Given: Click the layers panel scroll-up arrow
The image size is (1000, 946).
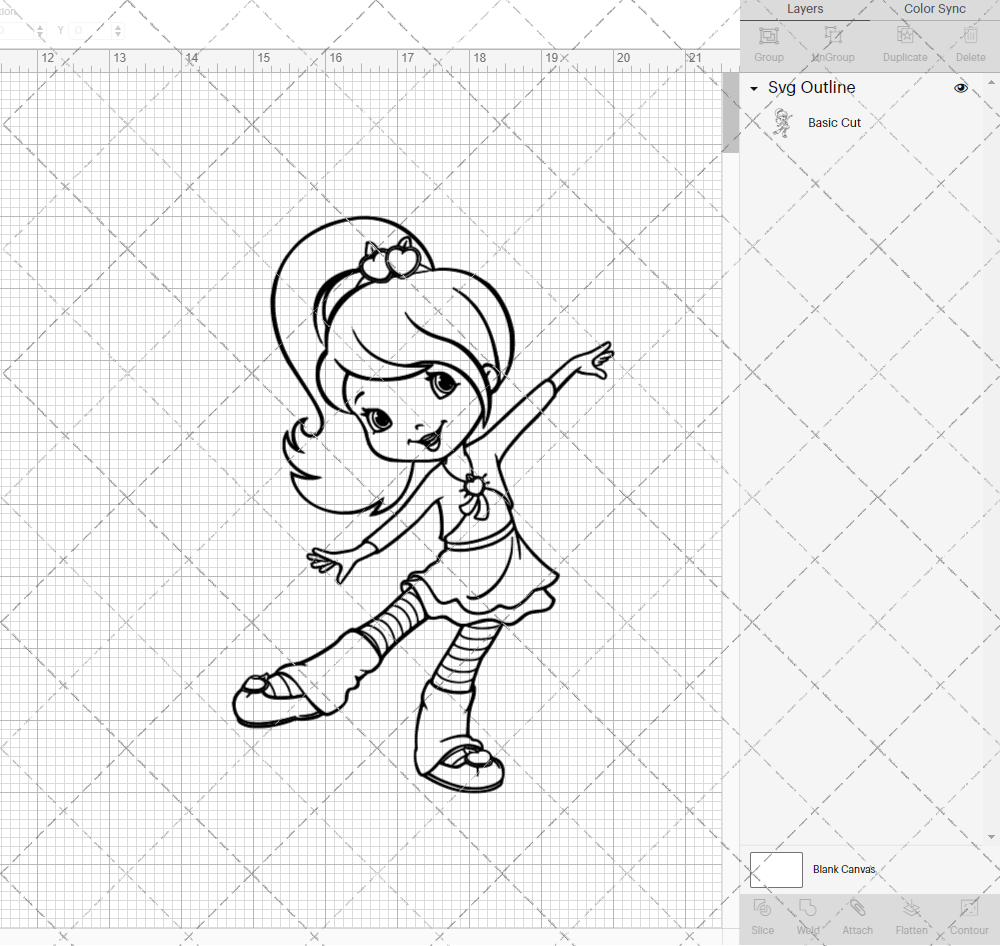Looking at the screenshot, I should click(x=990, y=82).
